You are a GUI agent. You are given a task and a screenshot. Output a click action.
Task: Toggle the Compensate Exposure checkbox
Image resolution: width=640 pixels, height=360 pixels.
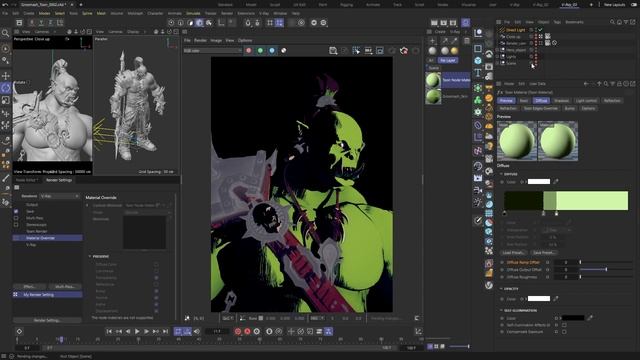[x=564, y=332]
